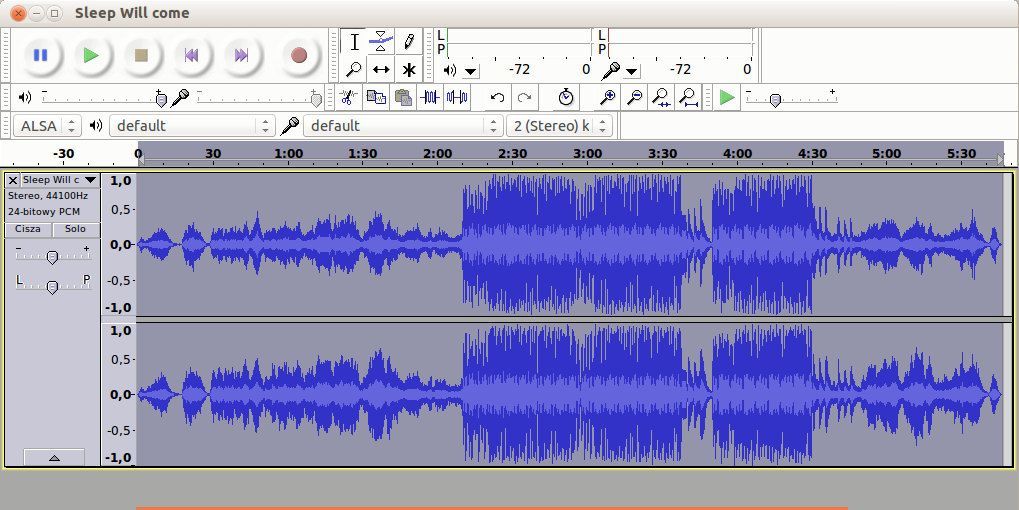The image size is (1019, 510).
Task: Select the Zoom magnifier tool
Action: pyautogui.click(x=354, y=69)
